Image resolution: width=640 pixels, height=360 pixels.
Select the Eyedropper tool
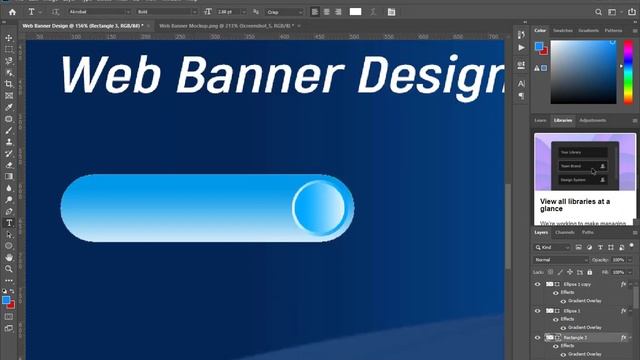(9, 107)
